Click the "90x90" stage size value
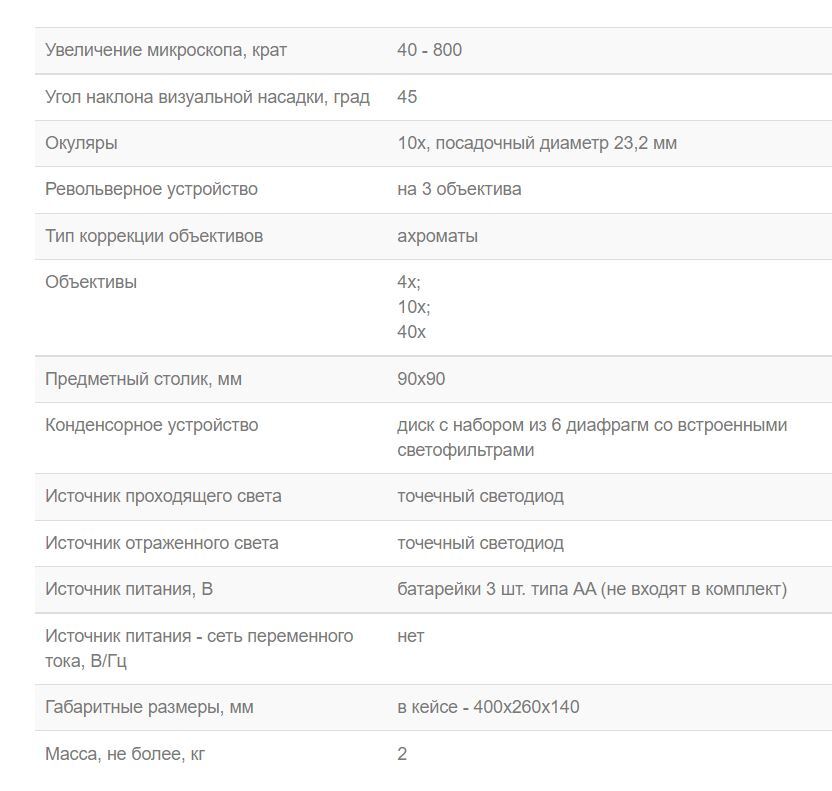The width and height of the screenshot is (832, 791). (x=421, y=379)
